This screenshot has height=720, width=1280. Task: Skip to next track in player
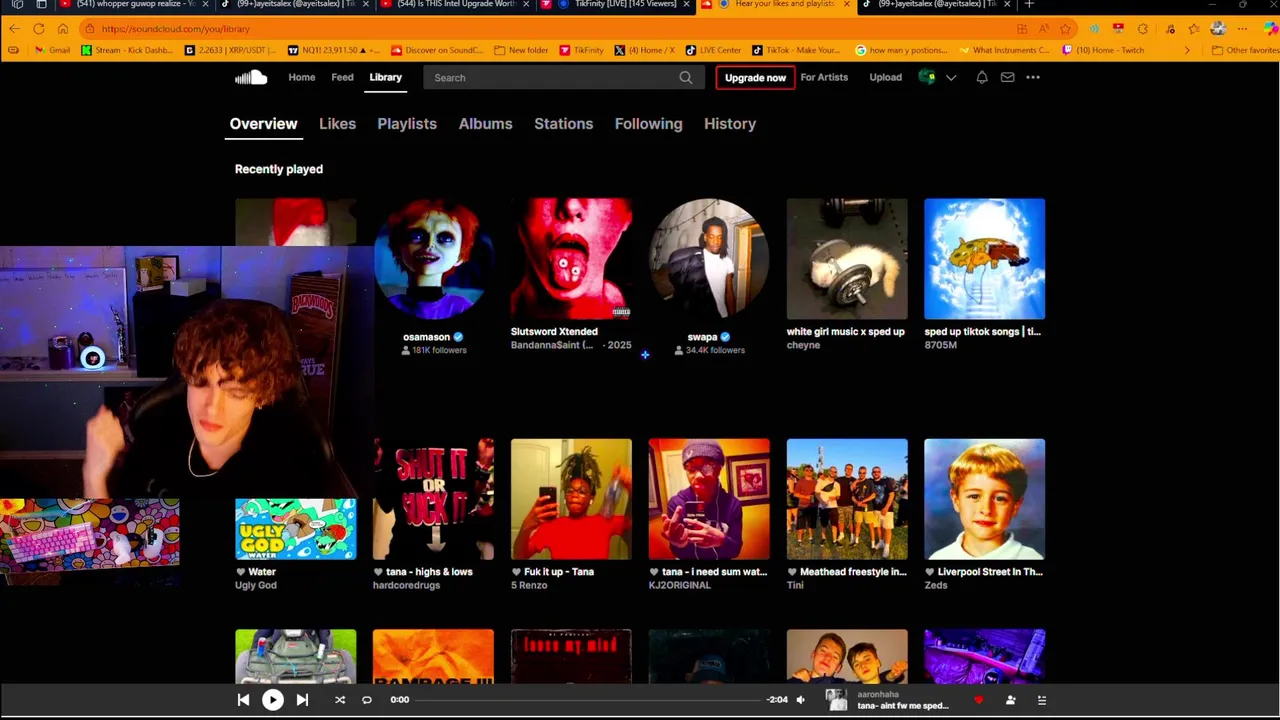click(x=302, y=700)
